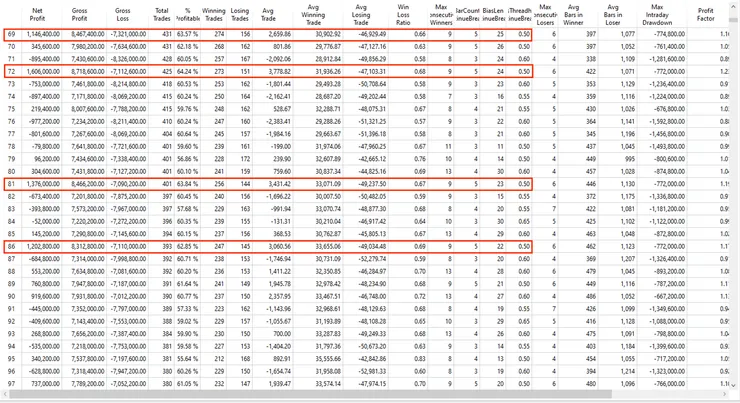740x403 pixels.
Task: Click the Winning Trades column header
Action: pyautogui.click(x=213, y=15)
